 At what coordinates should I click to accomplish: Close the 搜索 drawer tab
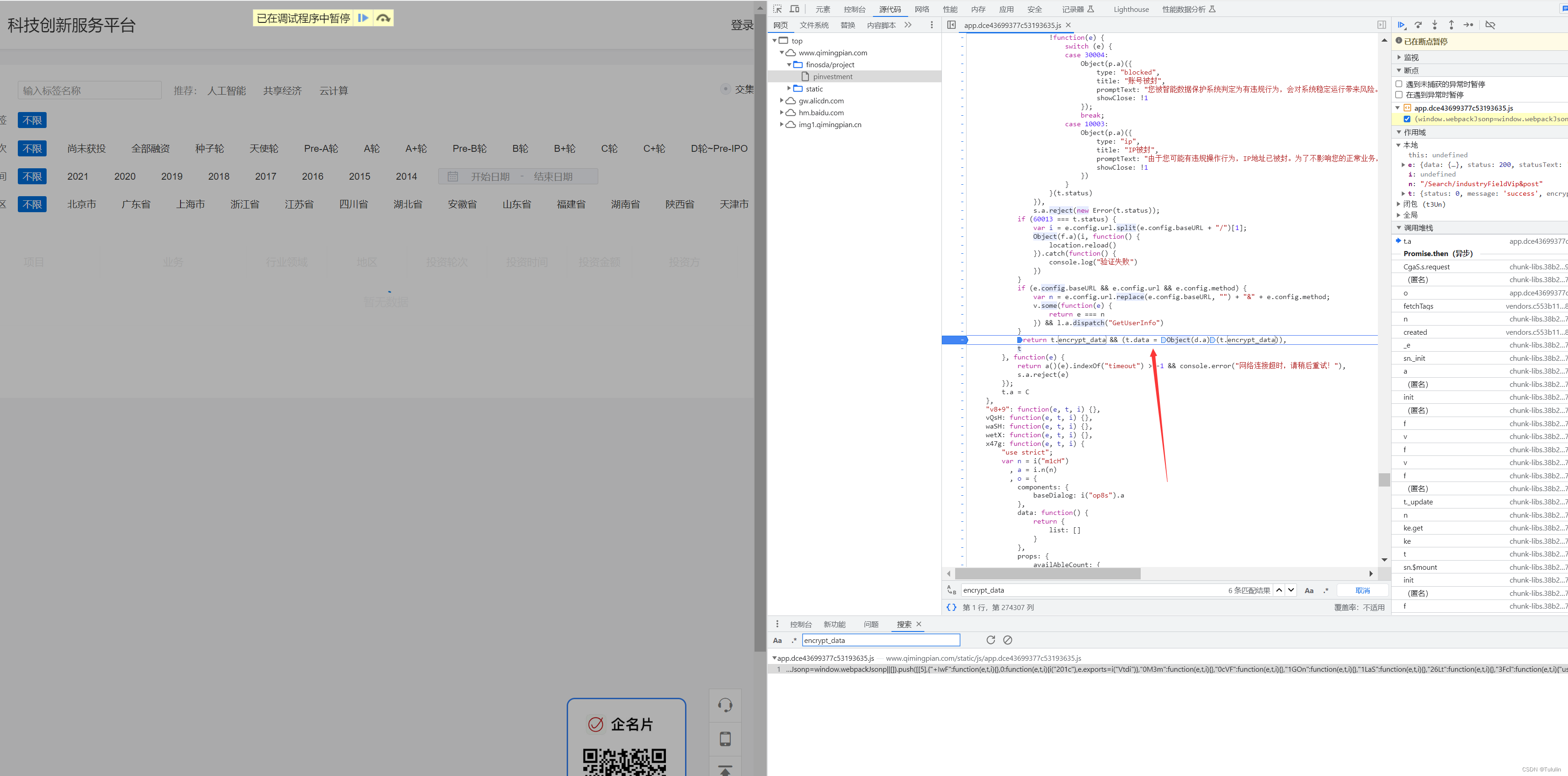tap(919, 624)
